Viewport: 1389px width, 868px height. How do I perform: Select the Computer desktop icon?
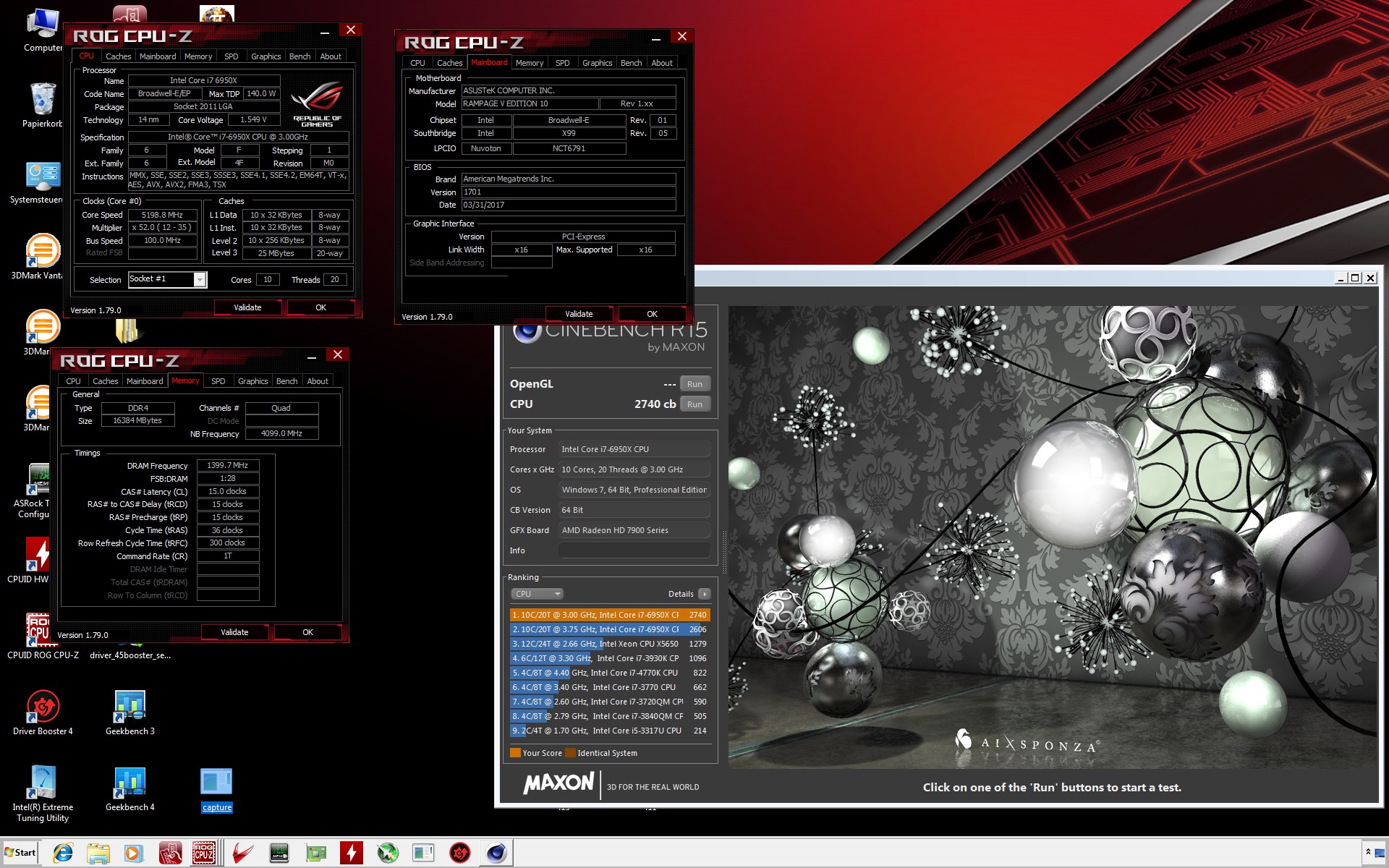43,30
